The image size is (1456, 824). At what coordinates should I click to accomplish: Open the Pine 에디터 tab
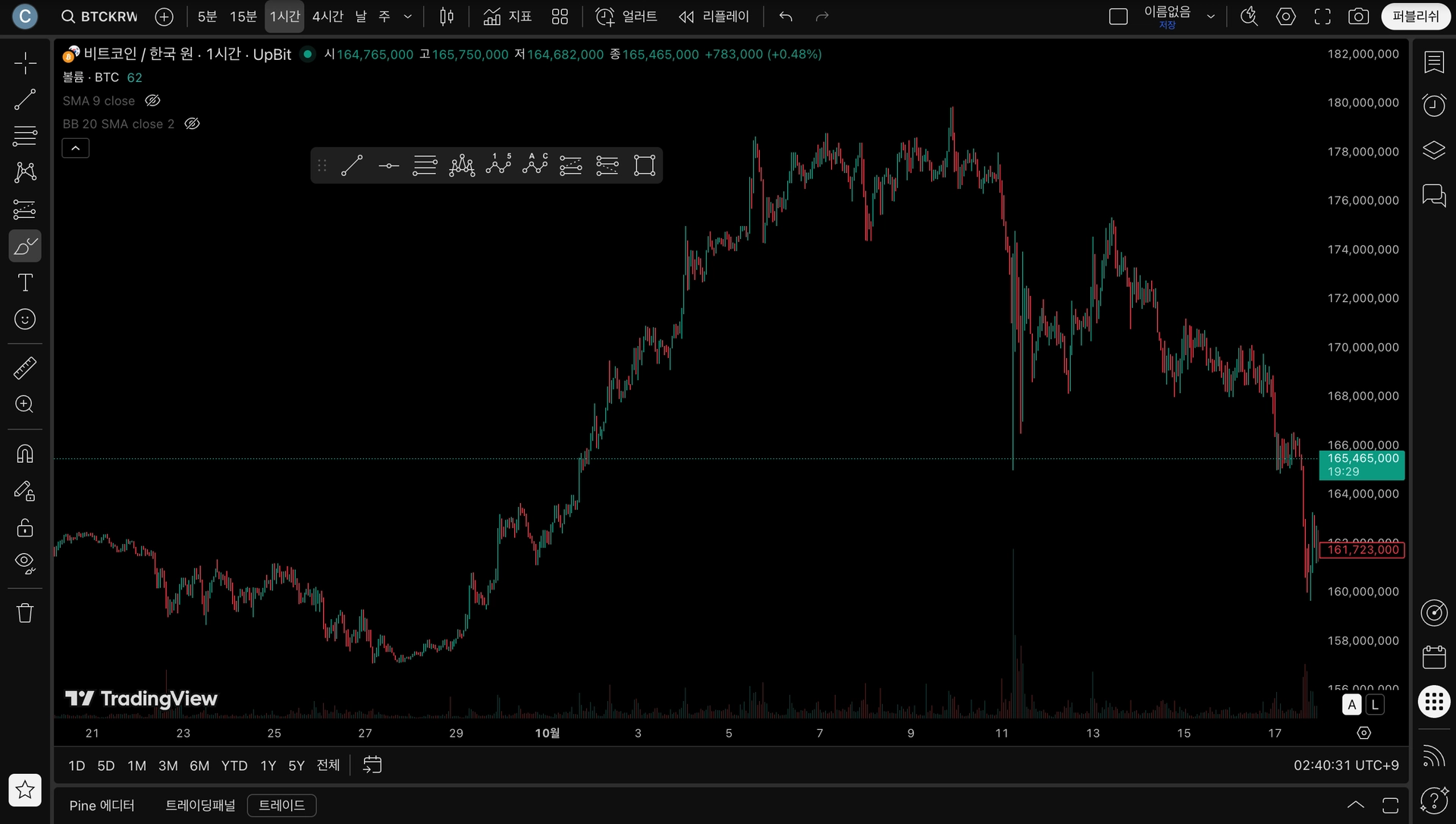102,805
